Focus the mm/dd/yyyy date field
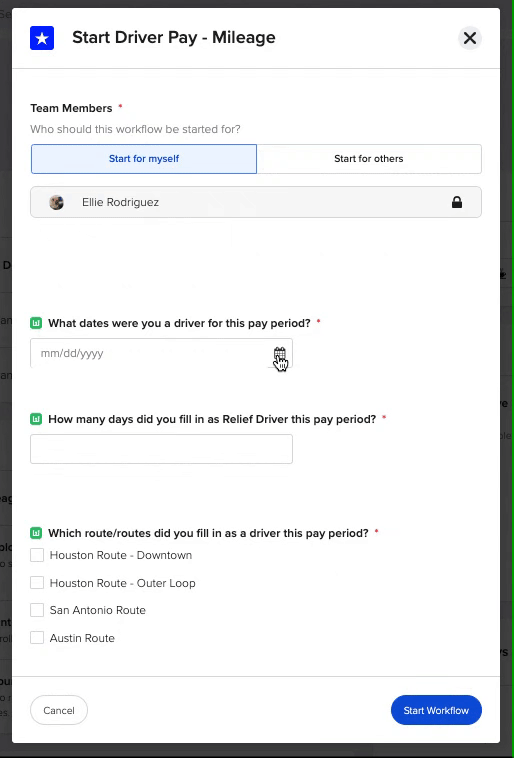The width and height of the screenshot is (514, 758). click(161, 353)
